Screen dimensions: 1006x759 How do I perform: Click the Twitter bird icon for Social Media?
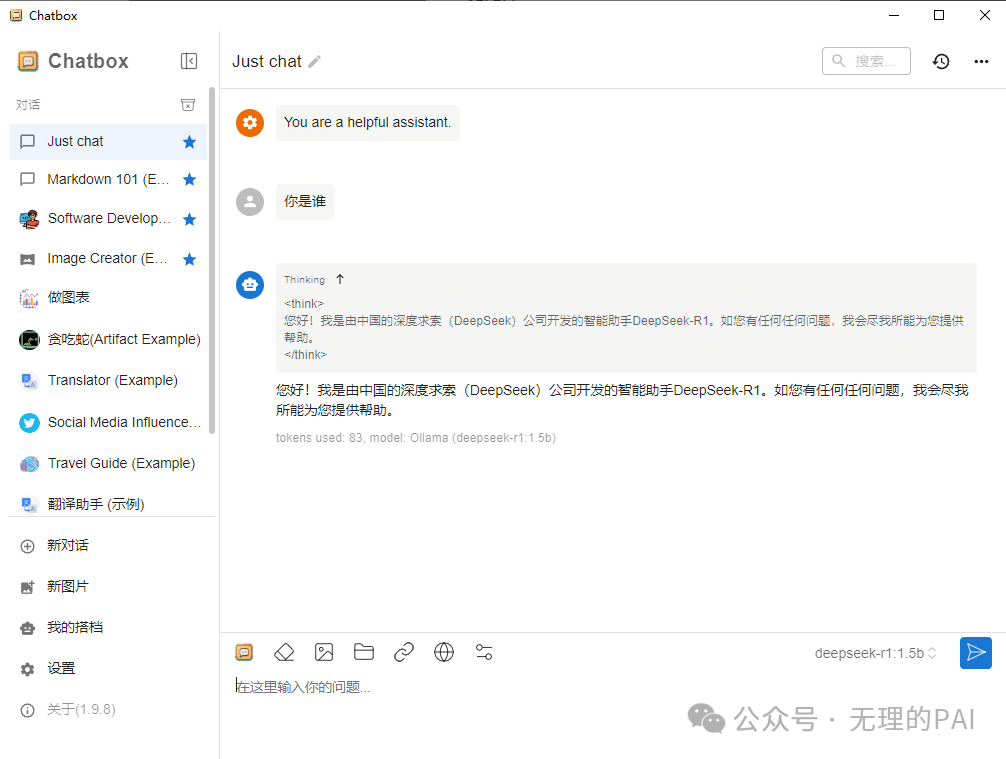click(29, 423)
